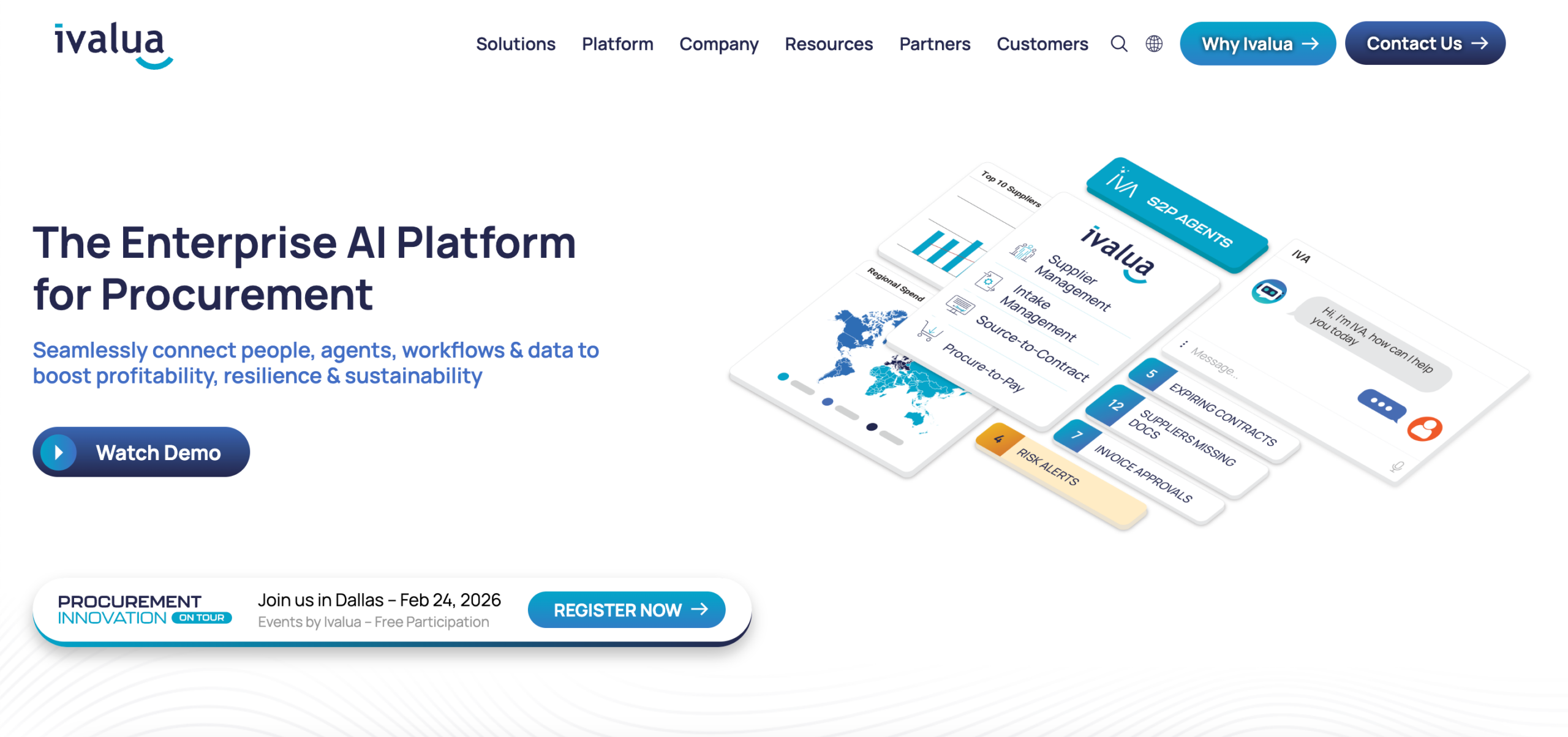Click the IVA robot chat avatar
Screen dimensions: 1568x737
coord(1268,291)
